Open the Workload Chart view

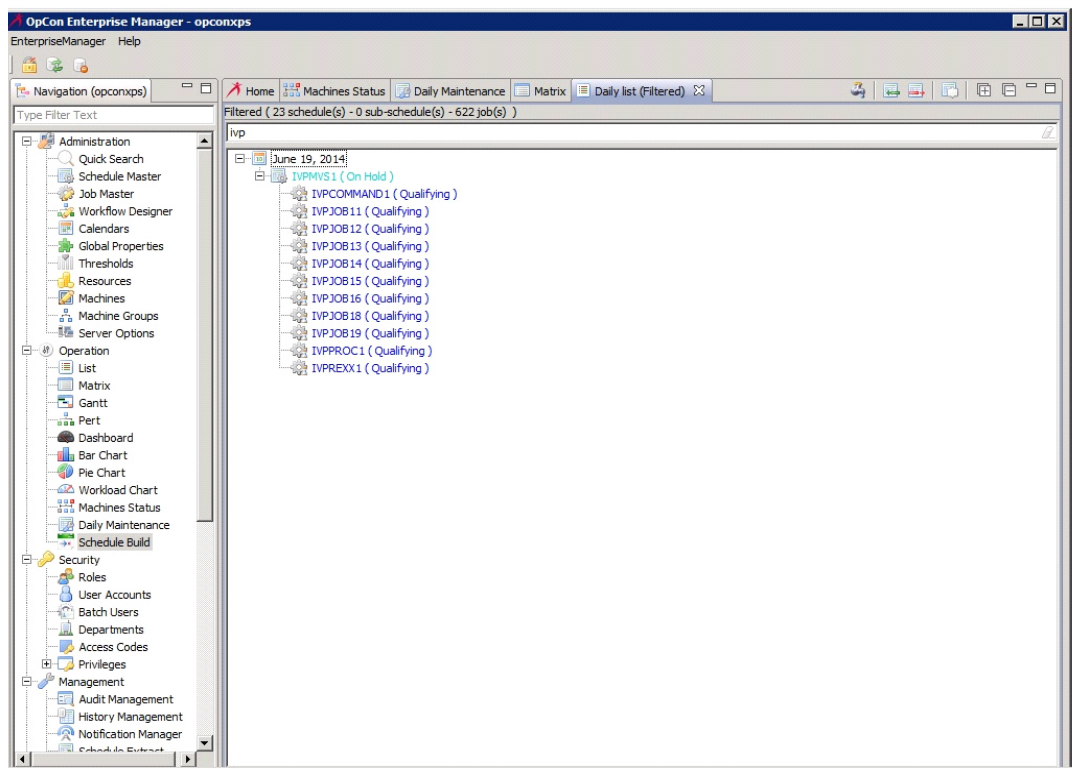[118, 490]
